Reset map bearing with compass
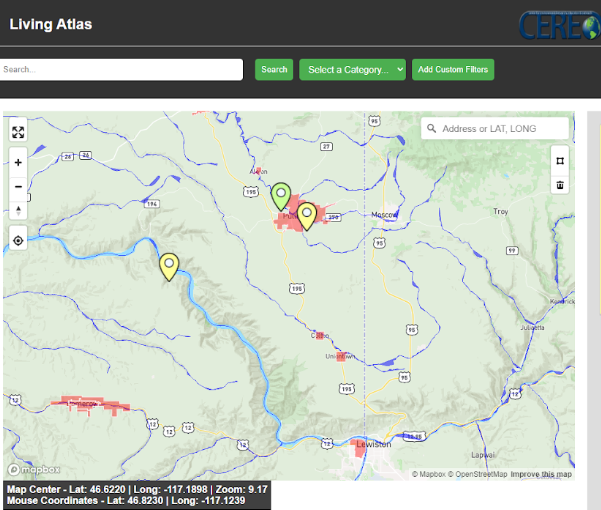The width and height of the screenshot is (601, 510). pyautogui.click(x=18, y=211)
